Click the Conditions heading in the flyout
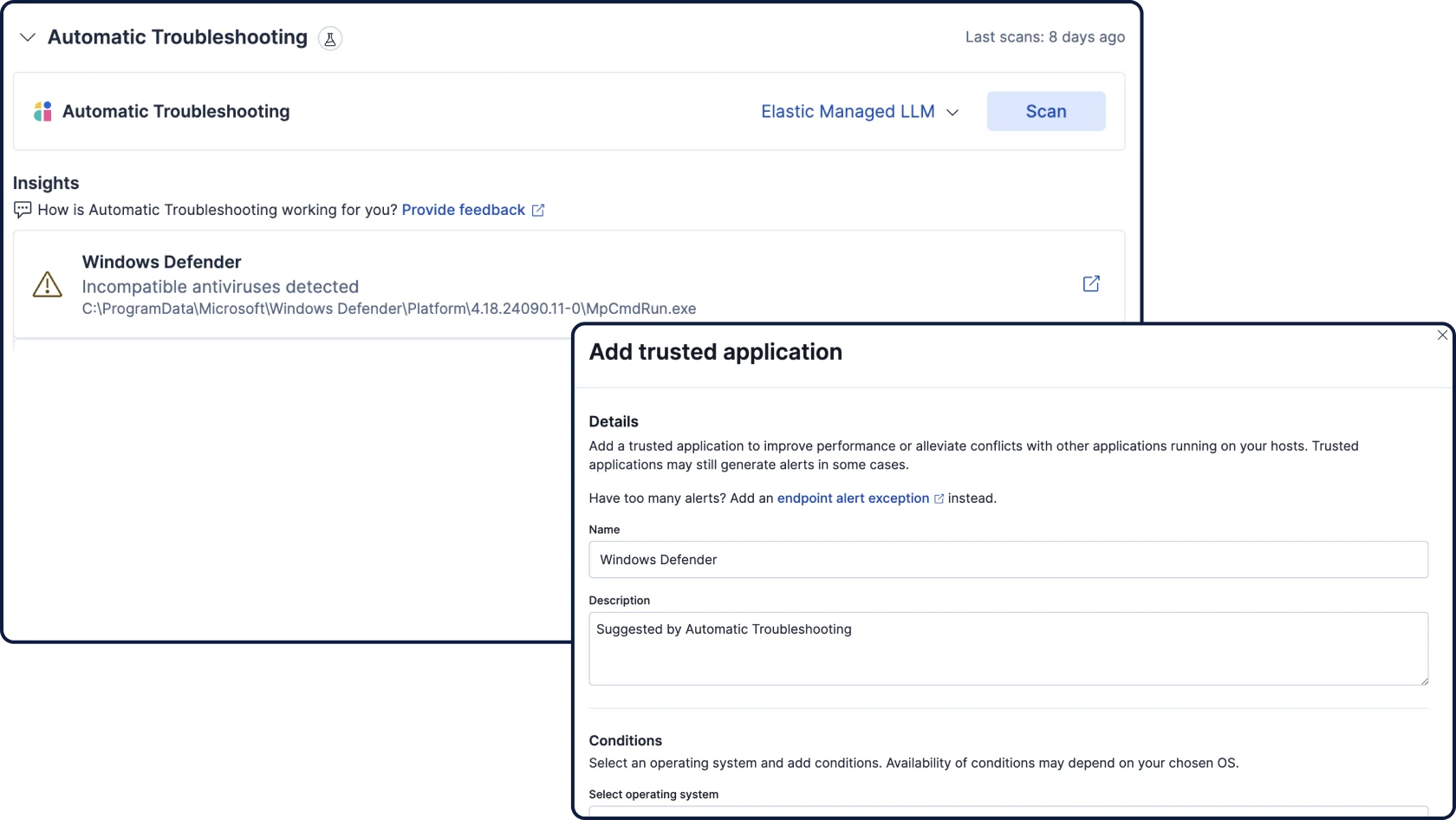The image size is (1456, 820). click(x=626, y=740)
